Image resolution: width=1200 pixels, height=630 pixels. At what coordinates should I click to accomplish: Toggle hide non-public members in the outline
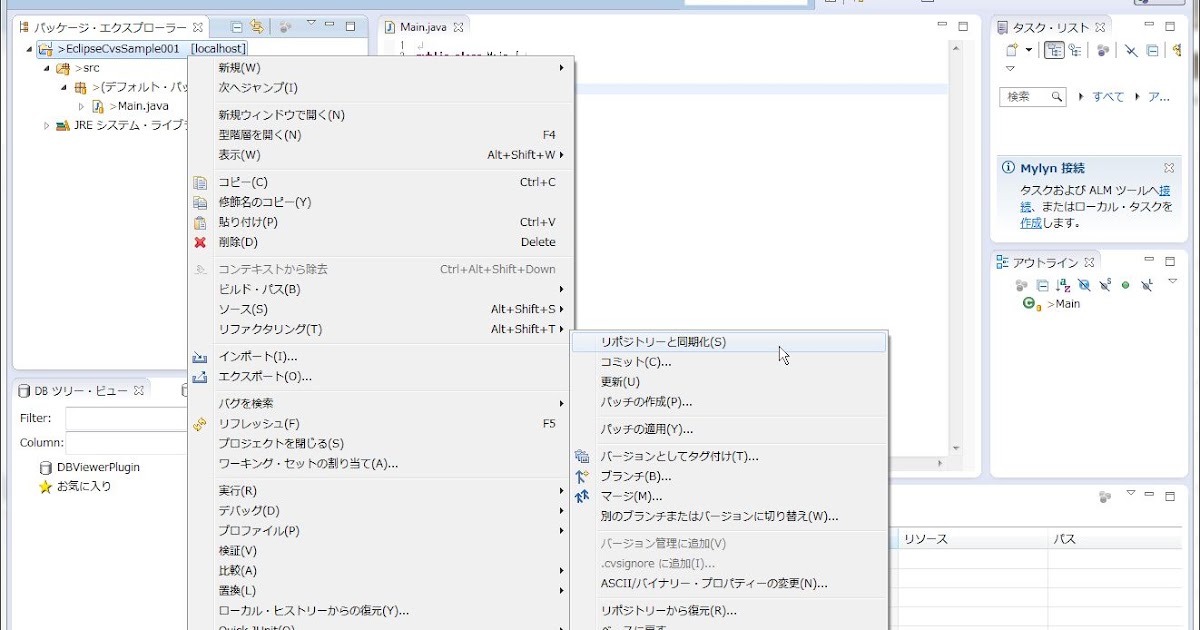point(1125,285)
